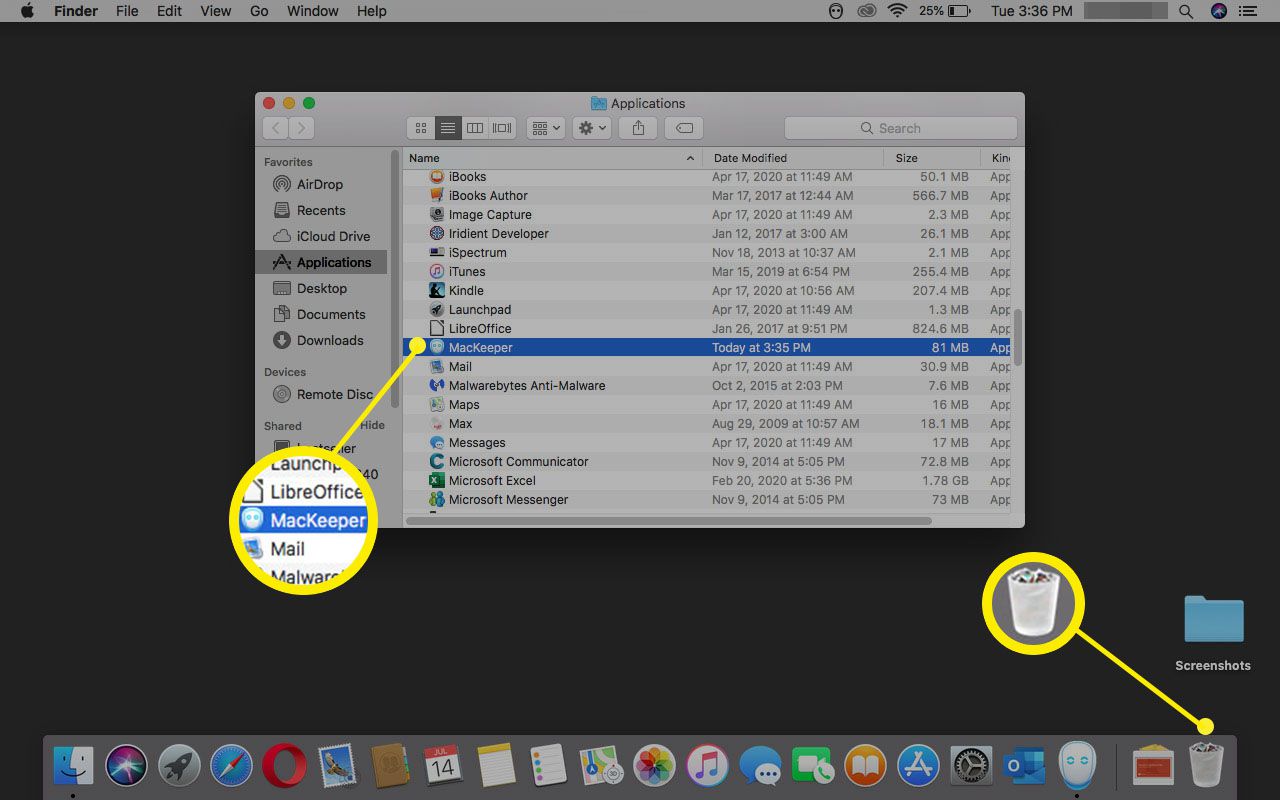Launch Siri from the Dock
This screenshot has height=800, width=1280.
click(126, 766)
